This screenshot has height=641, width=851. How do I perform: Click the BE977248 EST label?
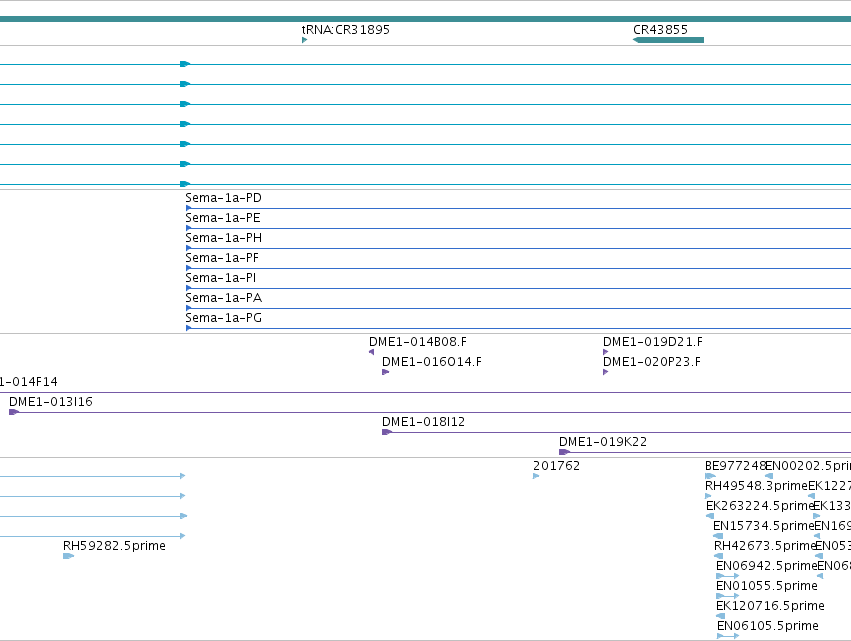click(735, 466)
